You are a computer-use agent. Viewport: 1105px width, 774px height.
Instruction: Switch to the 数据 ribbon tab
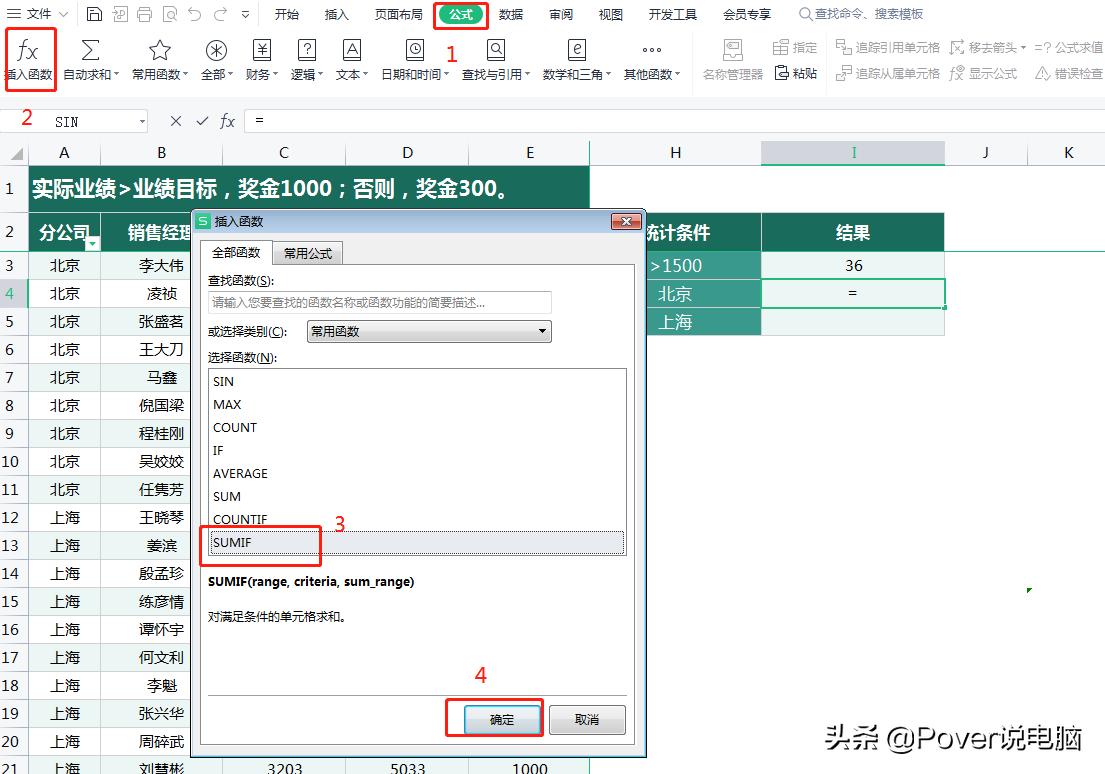tap(510, 14)
